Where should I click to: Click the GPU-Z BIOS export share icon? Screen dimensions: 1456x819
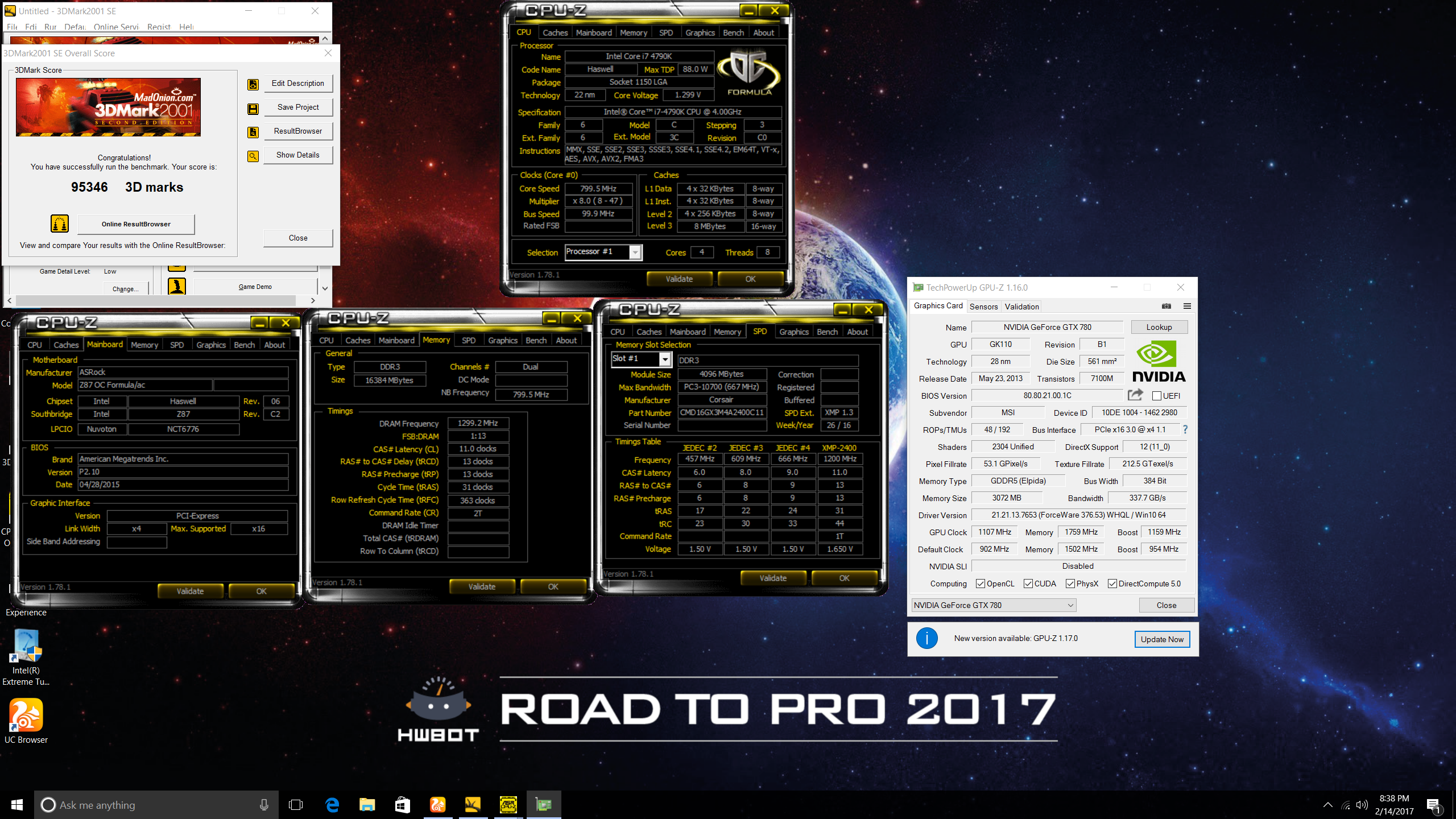coord(1135,394)
